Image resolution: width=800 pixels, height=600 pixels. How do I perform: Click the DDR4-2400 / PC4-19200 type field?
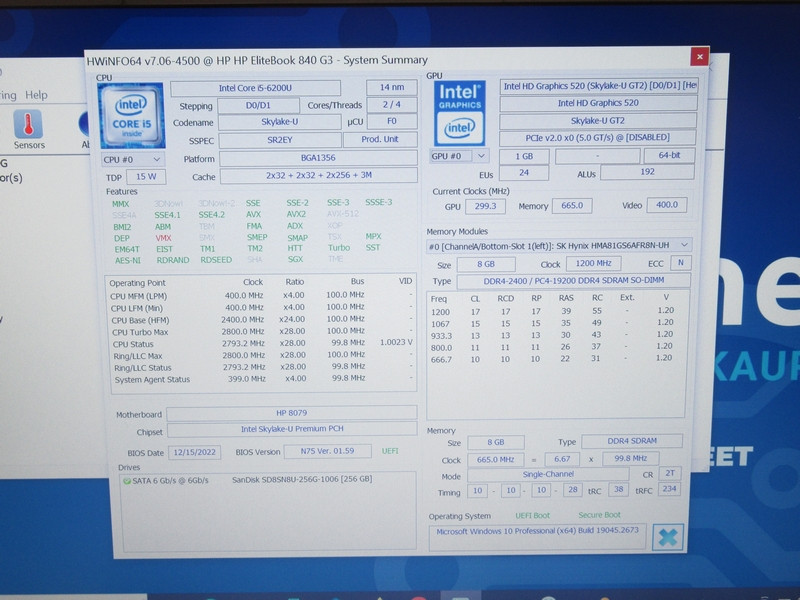click(573, 281)
